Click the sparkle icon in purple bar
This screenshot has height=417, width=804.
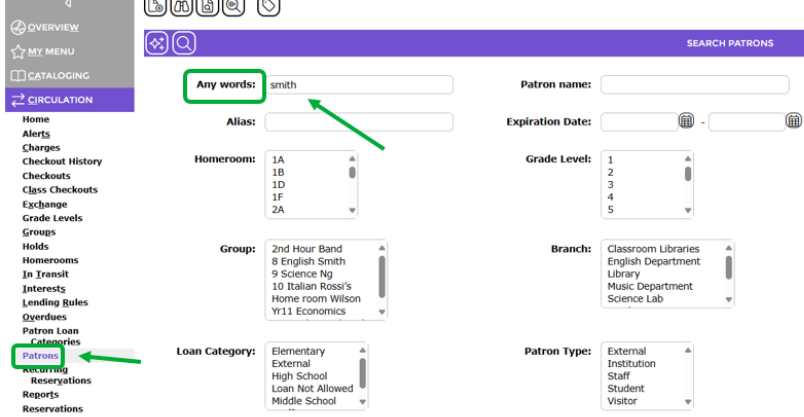(x=157, y=43)
